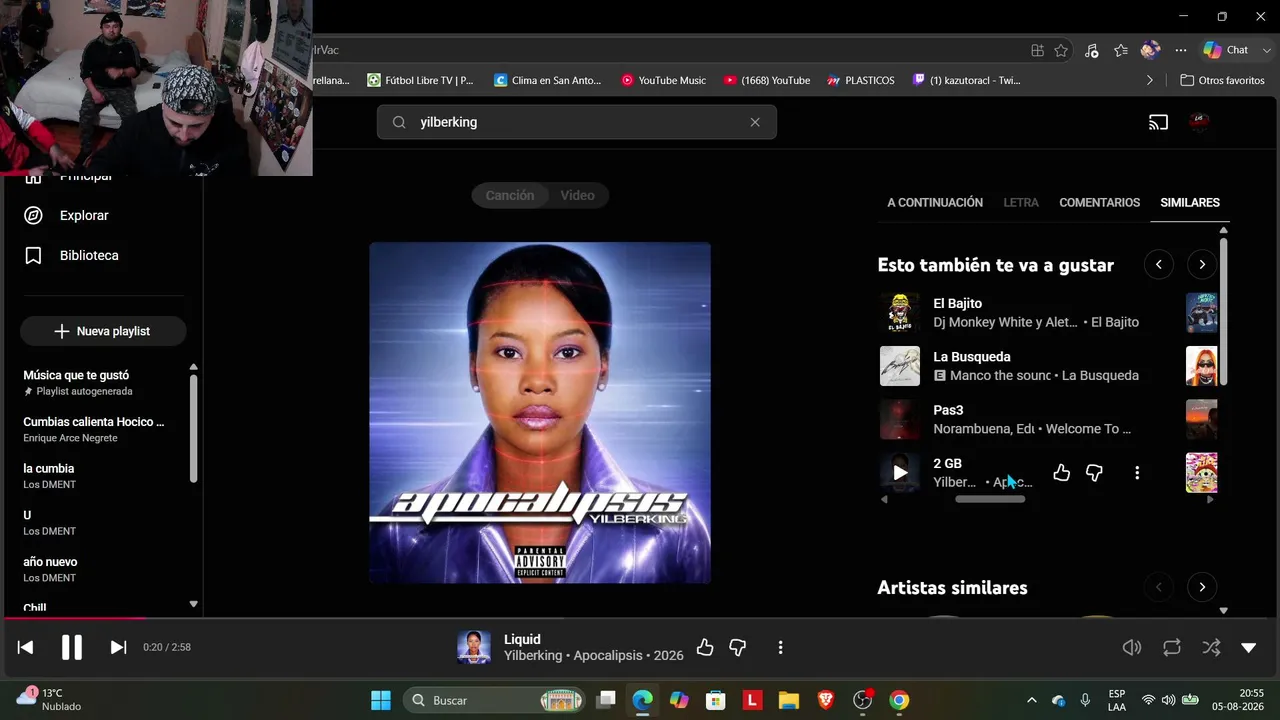Switch to Video mode
This screenshot has height=720, width=1280.
(577, 195)
